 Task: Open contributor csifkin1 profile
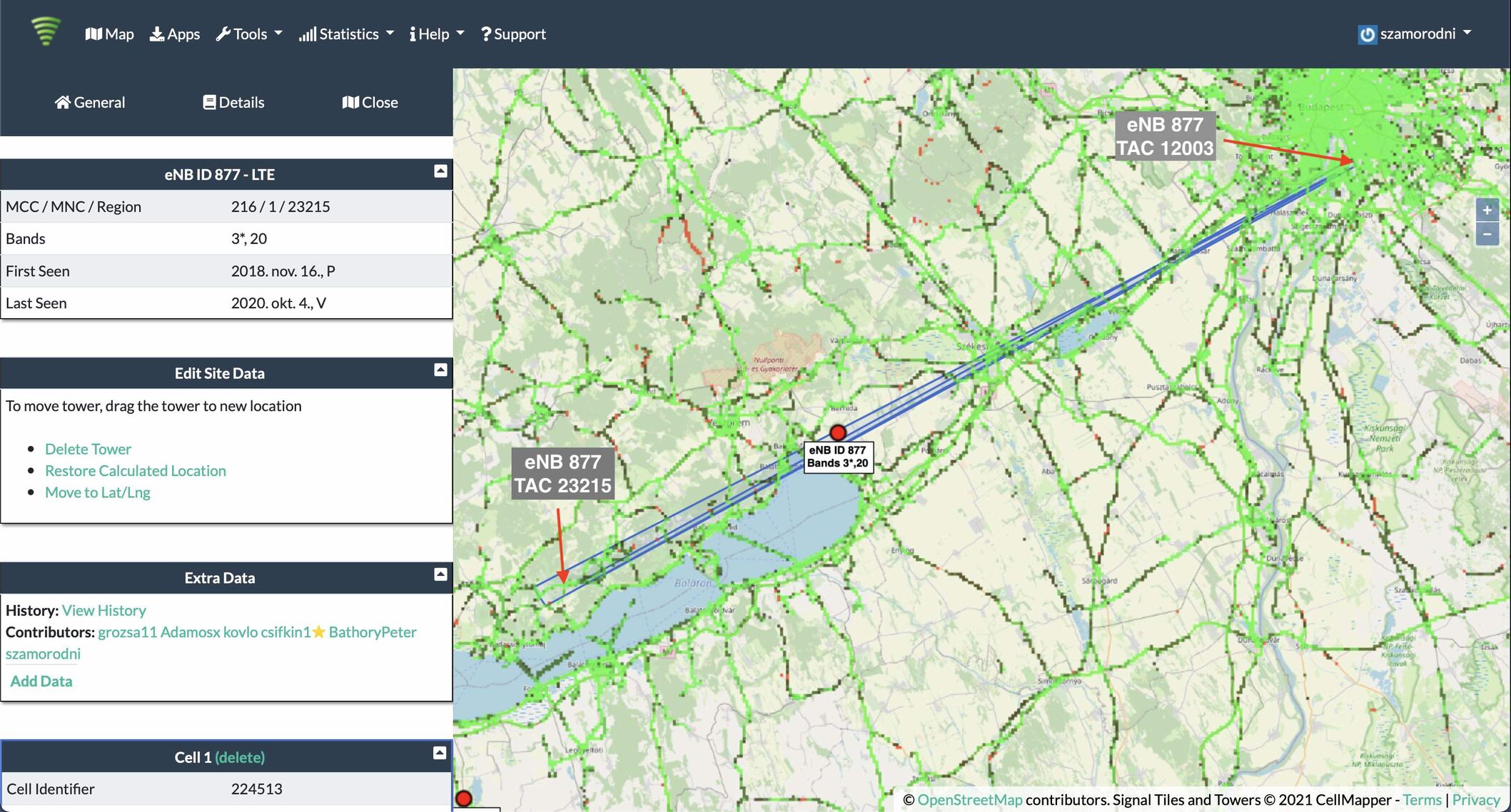pos(285,632)
